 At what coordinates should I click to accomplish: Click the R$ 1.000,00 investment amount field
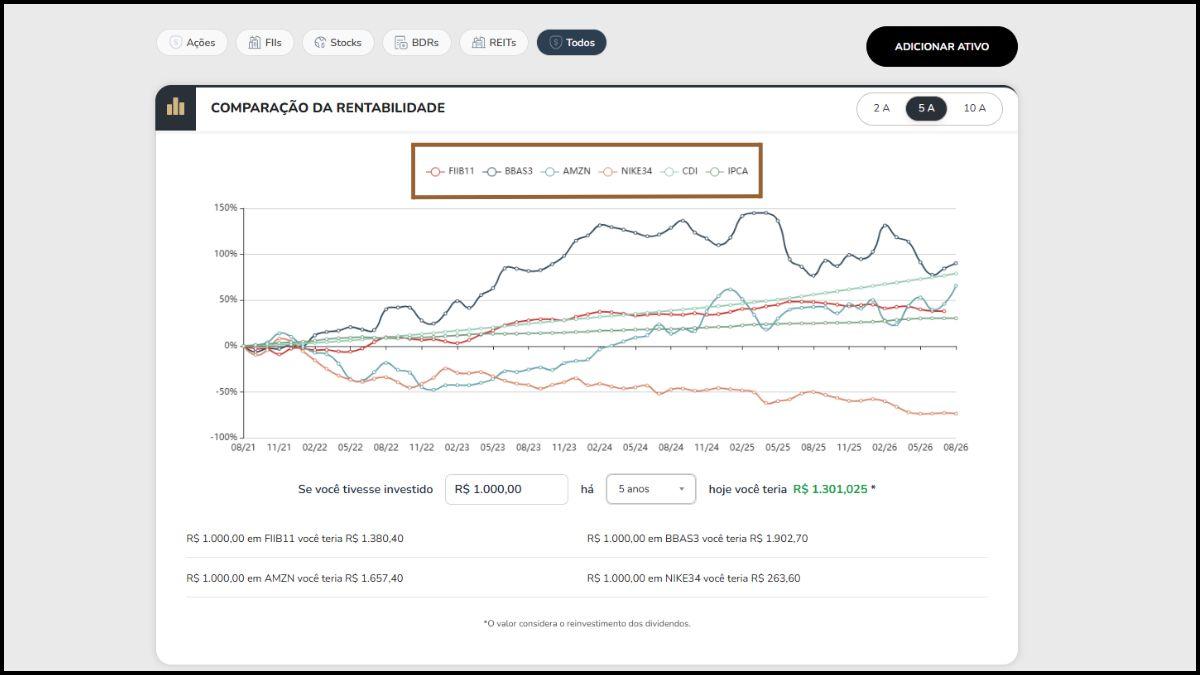tap(507, 489)
